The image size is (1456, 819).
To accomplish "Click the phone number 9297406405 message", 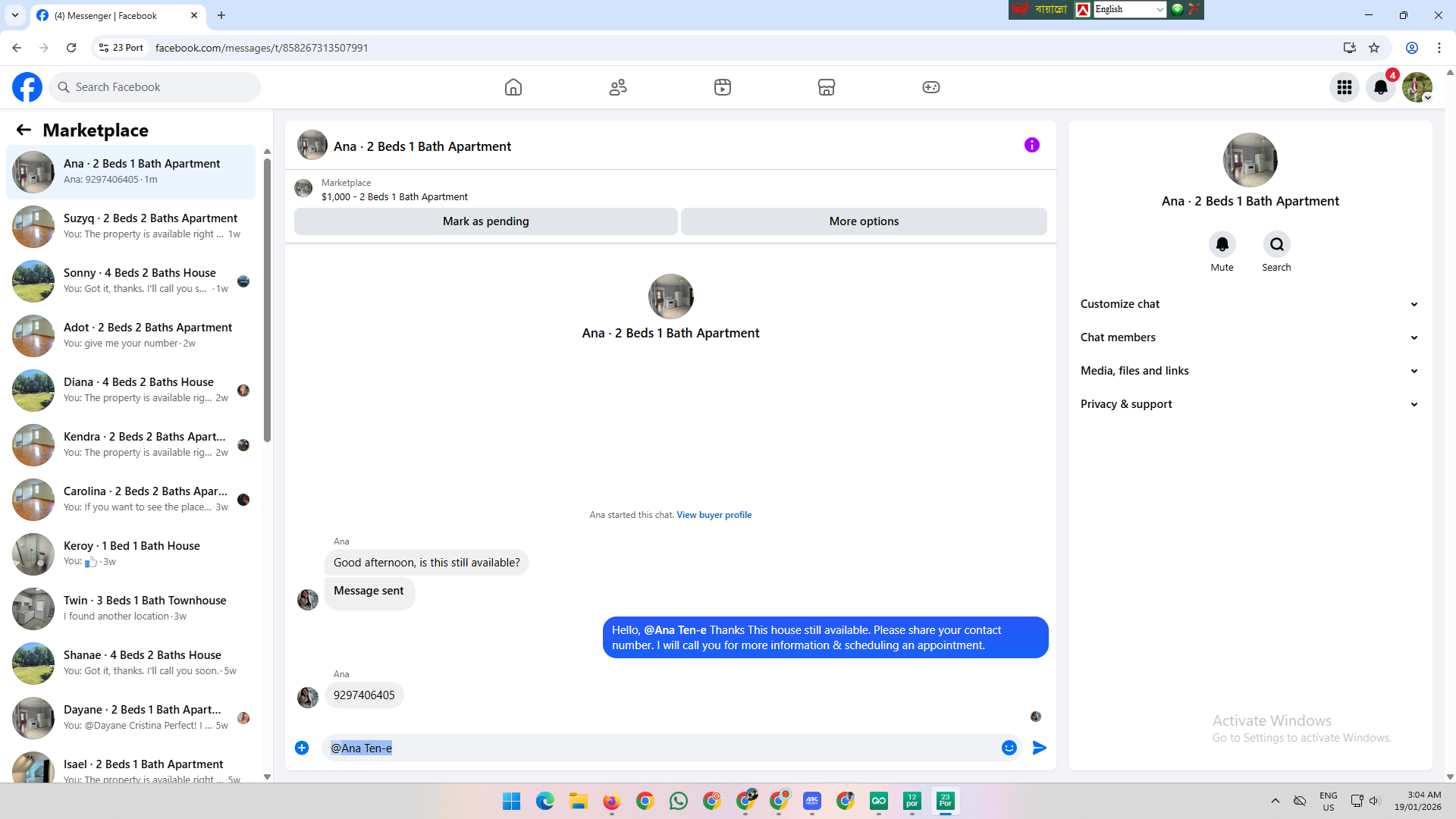I will coord(364,695).
